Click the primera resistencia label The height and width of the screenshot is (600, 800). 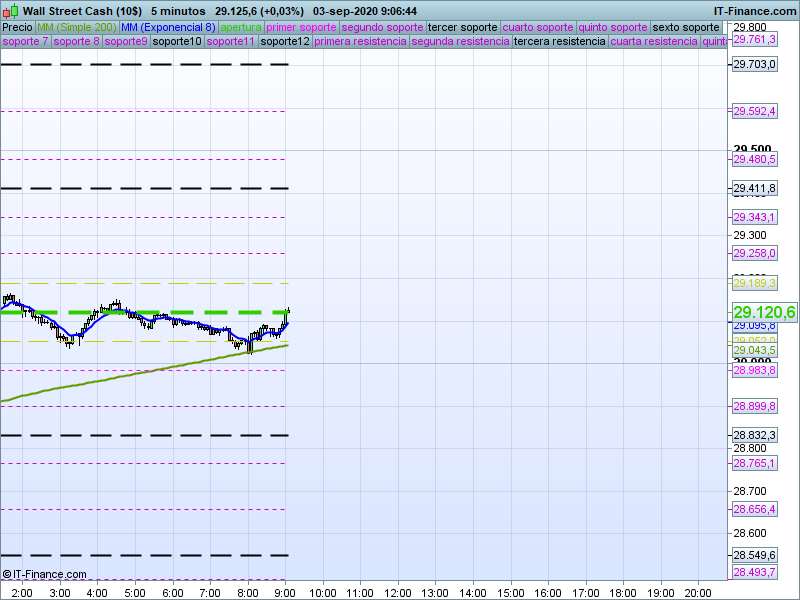(360, 42)
